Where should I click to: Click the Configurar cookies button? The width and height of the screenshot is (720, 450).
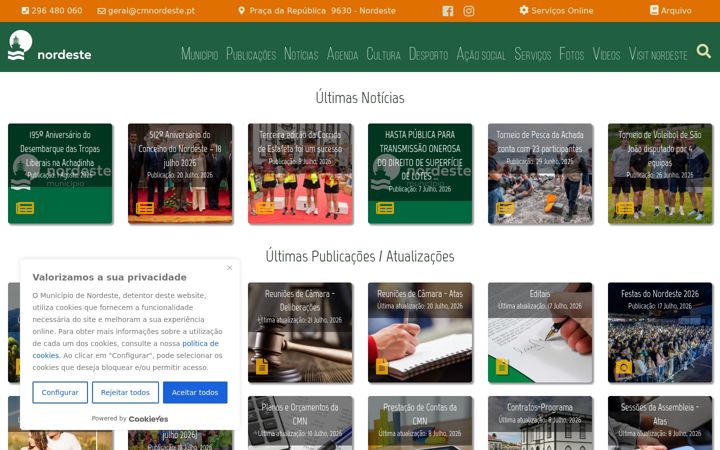point(60,393)
